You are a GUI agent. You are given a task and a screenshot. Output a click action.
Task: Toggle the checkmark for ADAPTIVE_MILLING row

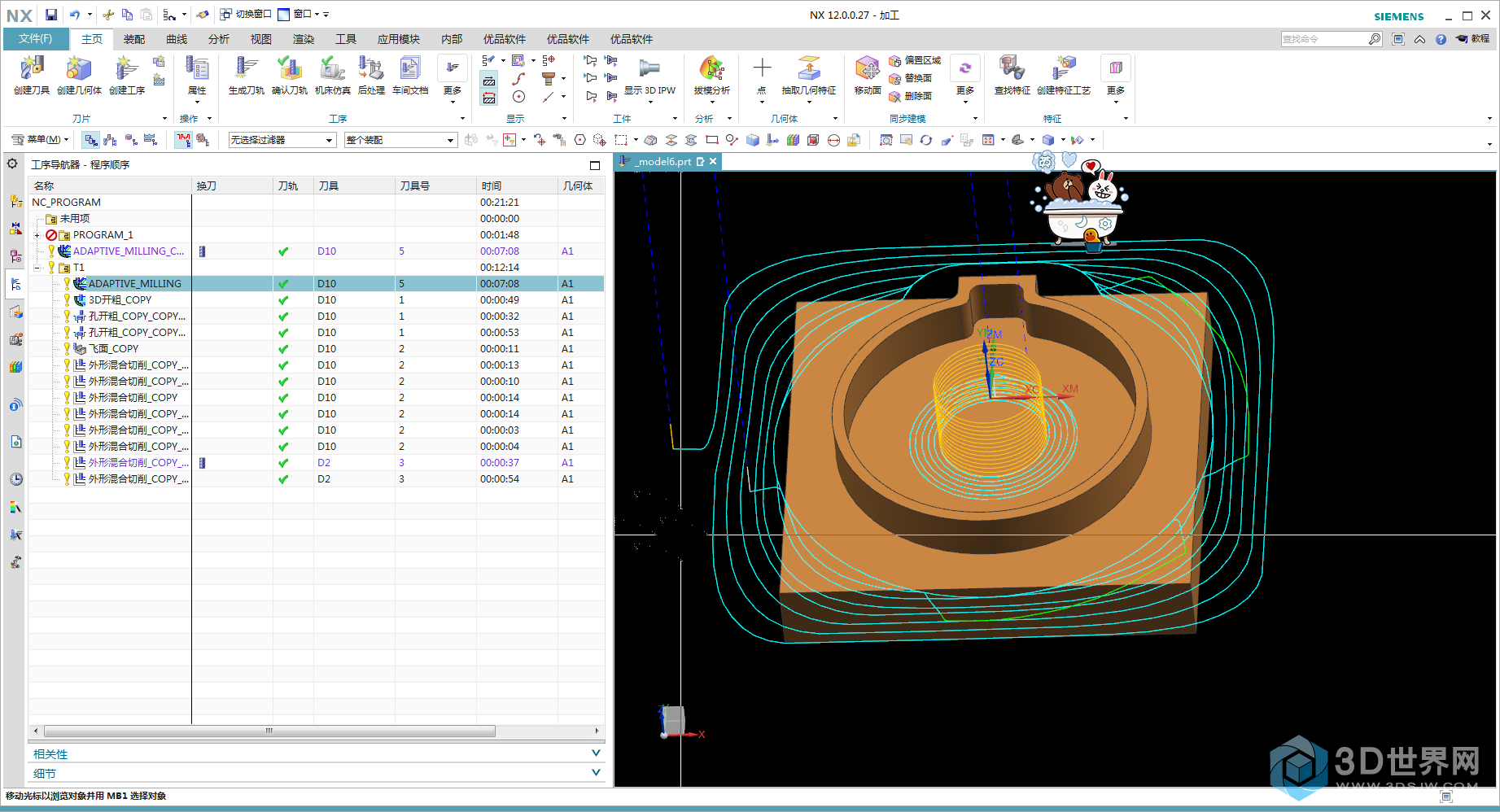[283, 284]
